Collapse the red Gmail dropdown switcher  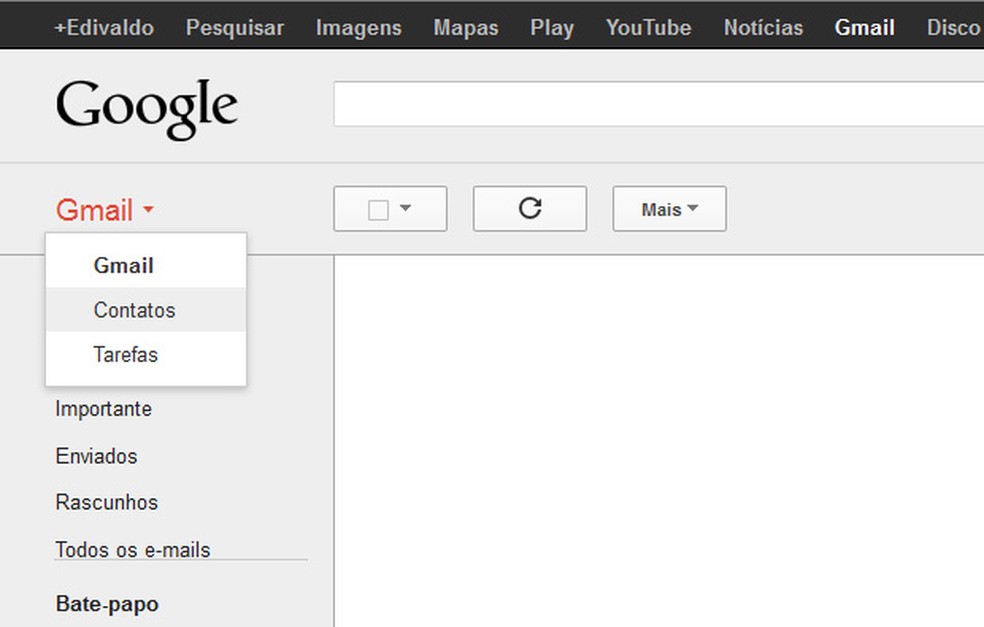(104, 210)
